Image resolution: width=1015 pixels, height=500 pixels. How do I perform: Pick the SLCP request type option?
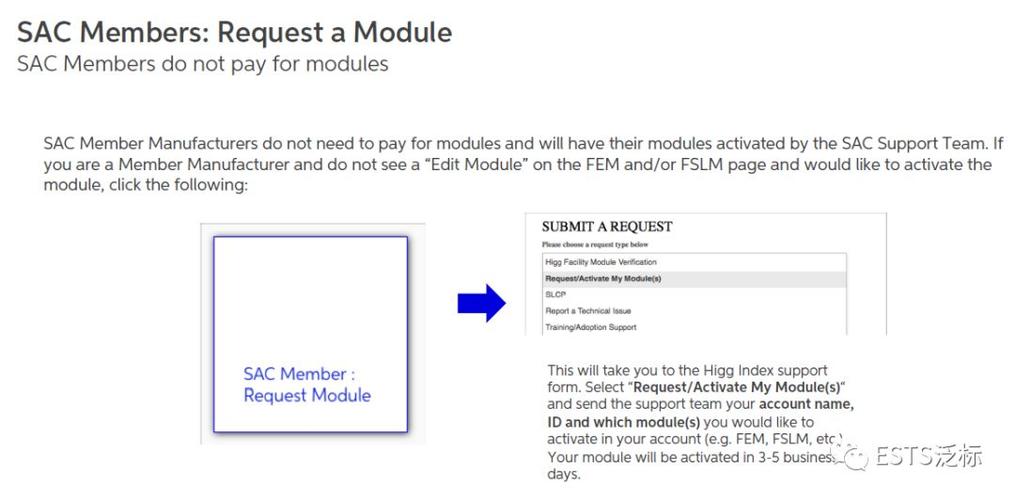pos(695,295)
